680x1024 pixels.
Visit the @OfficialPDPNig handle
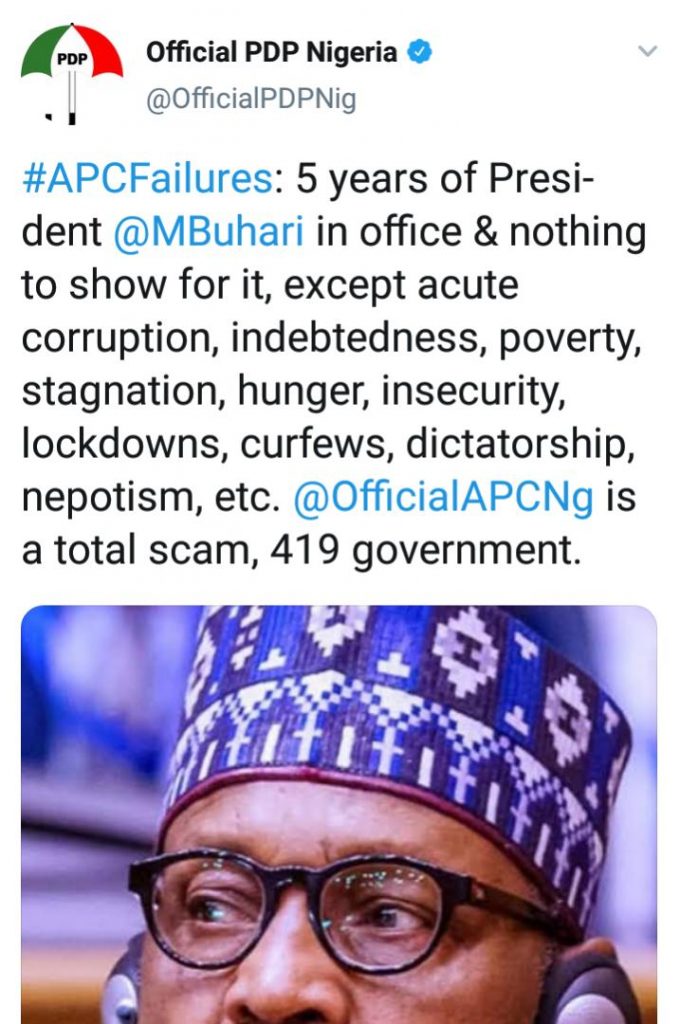(x=251, y=100)
